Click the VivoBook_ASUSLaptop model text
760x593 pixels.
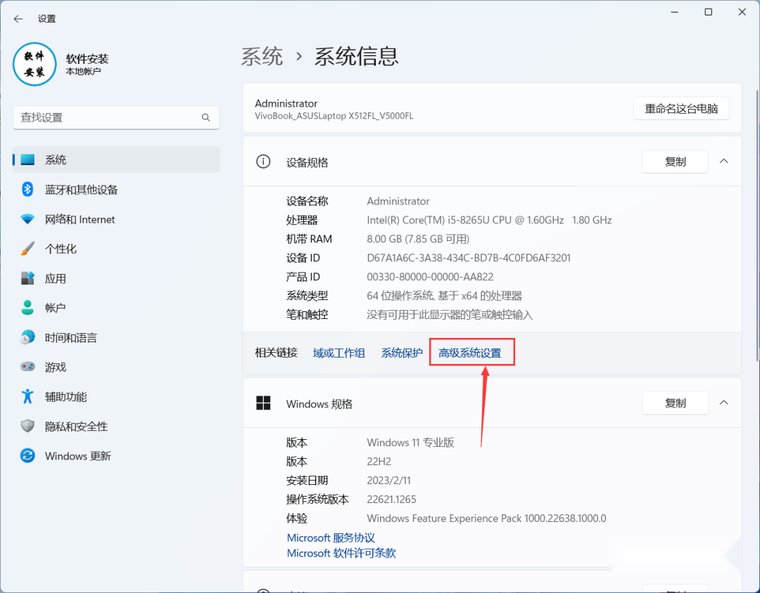(x=334, y=116)
